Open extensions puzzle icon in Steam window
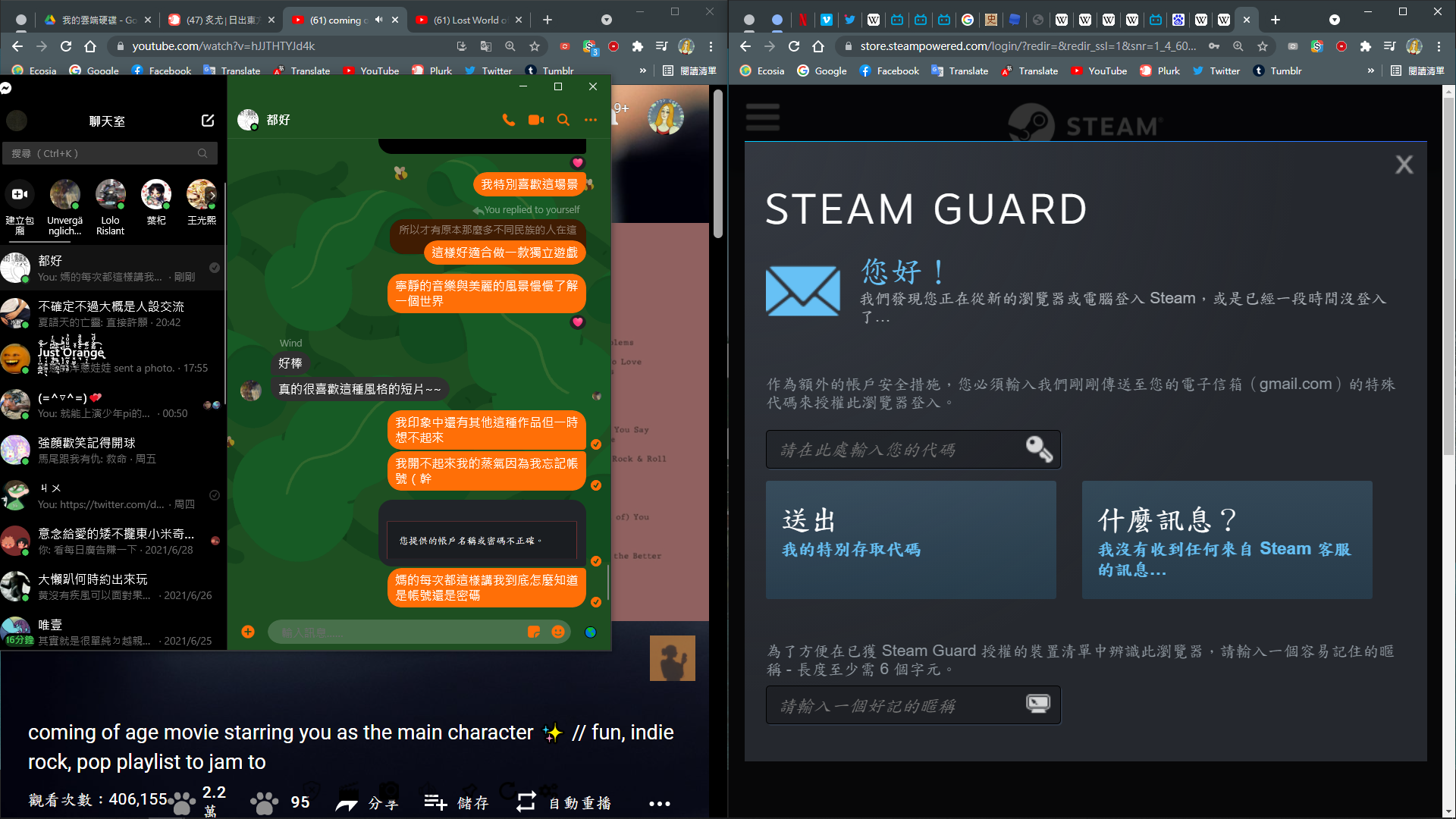This screenshot has width=1456, height=819. (x=1366, y=46)
